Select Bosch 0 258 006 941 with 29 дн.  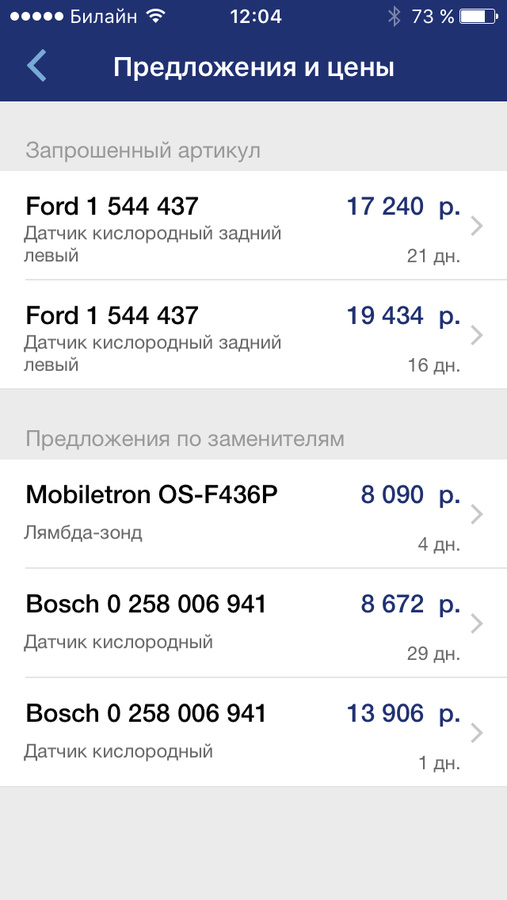click(253, 623)
